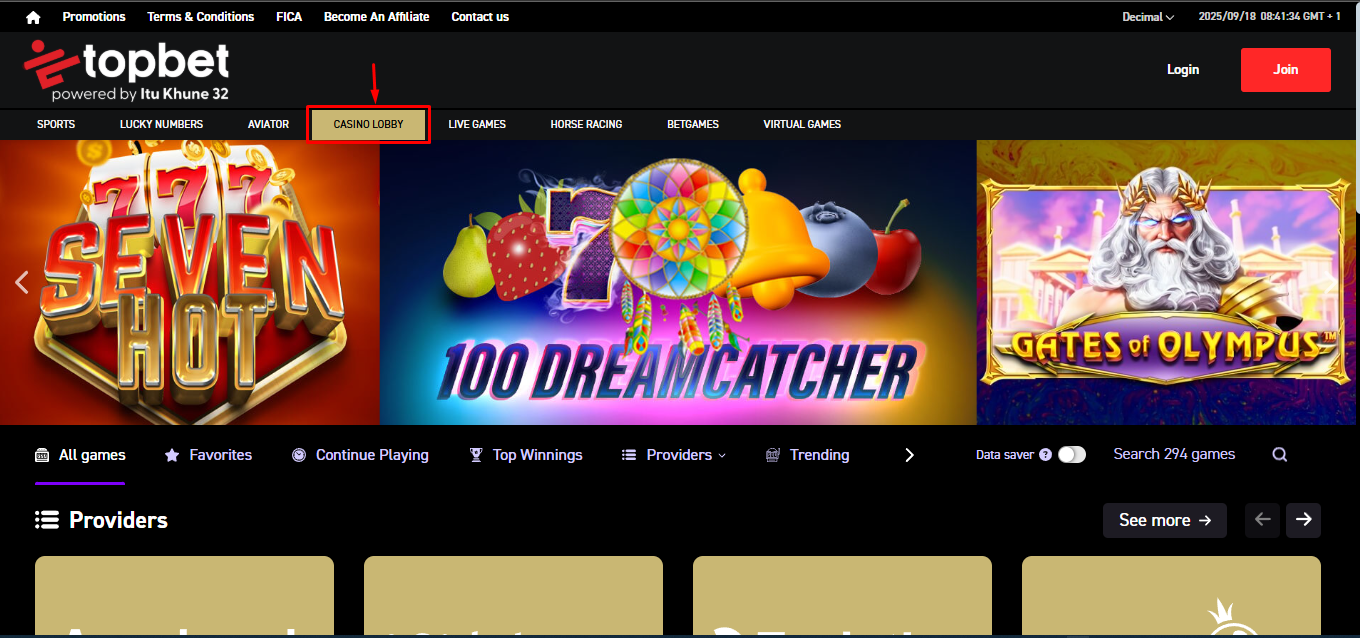This screenshot has height=638, width=1360.
Task: Open the Decimal odds format dropdown
Action: coord(1146,16)
